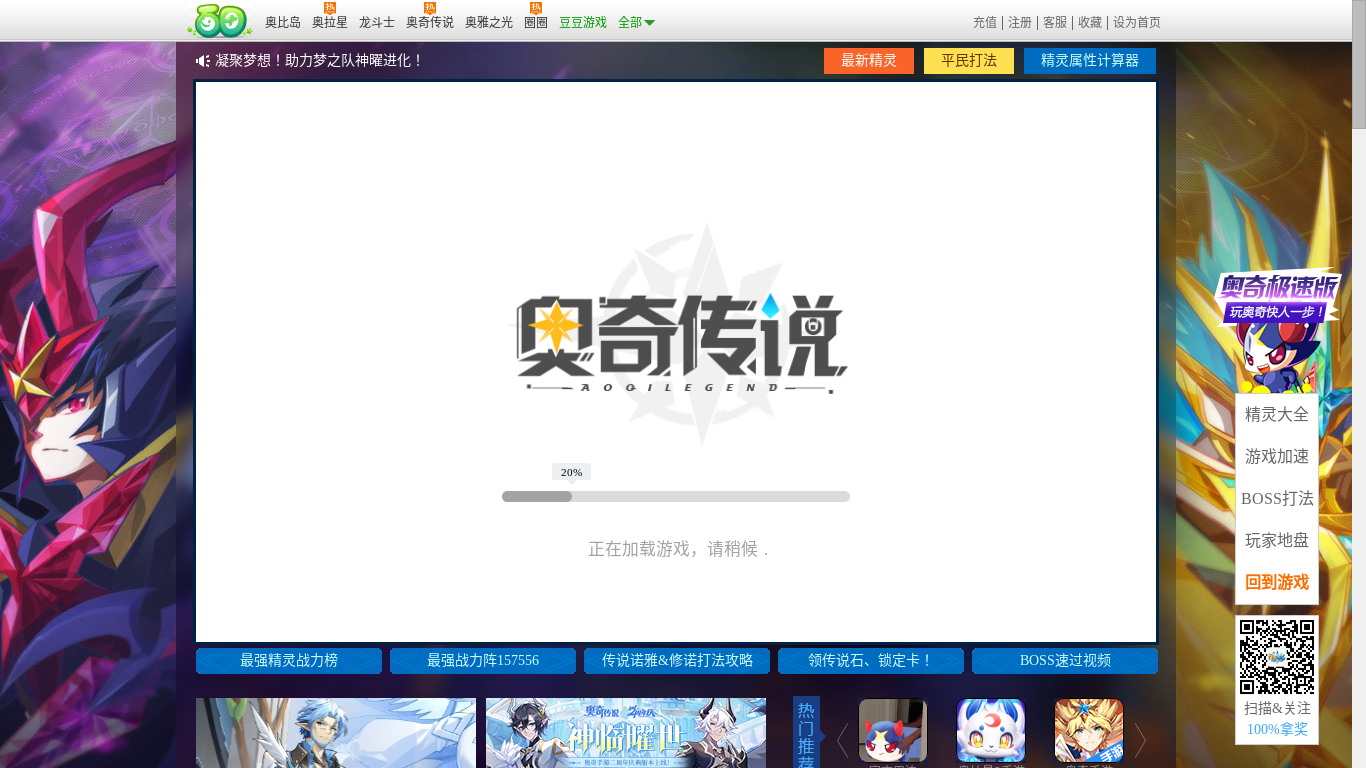
Task: Click the 20% progress label
Action: (571, 472)
